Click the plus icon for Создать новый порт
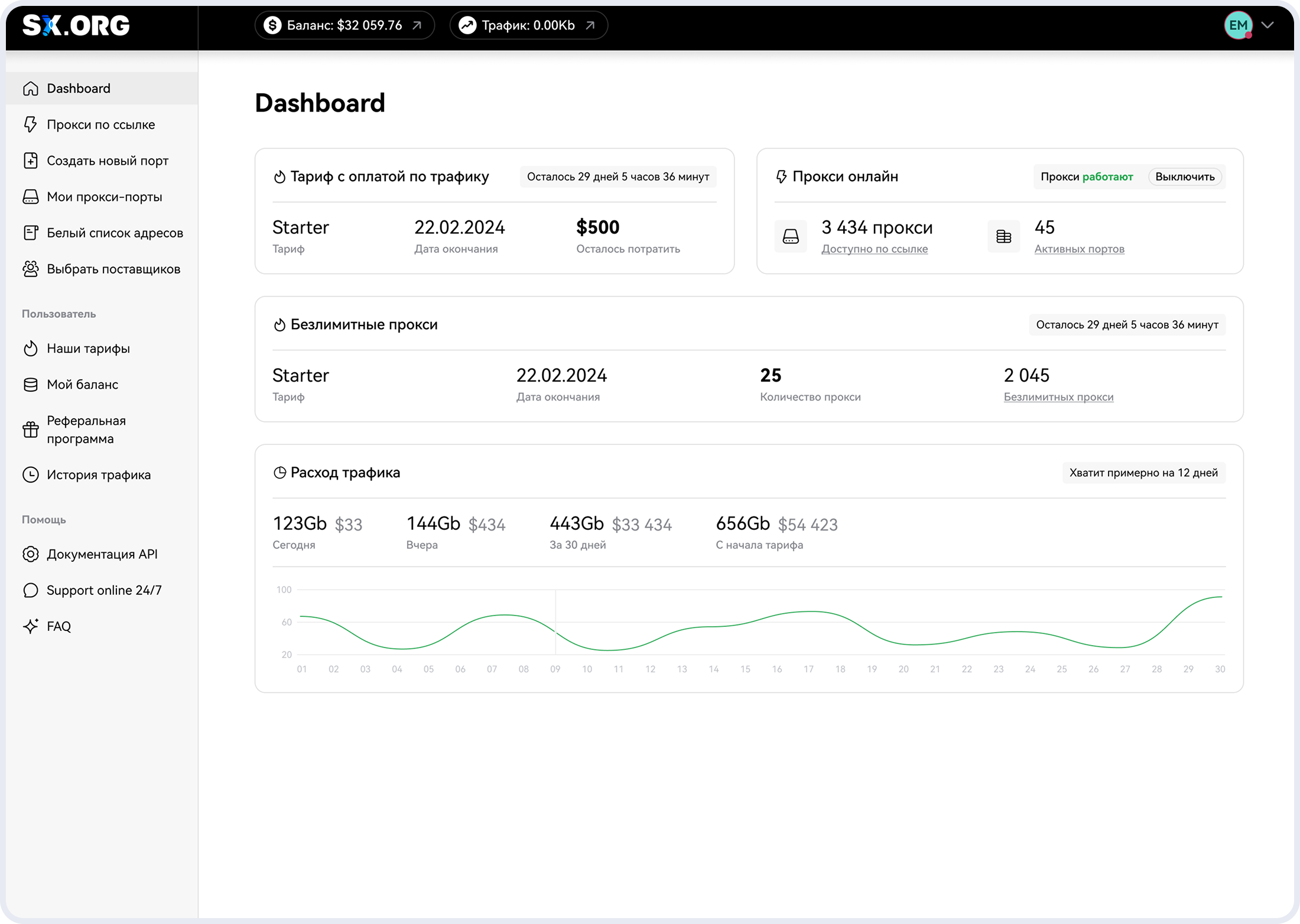The width and height of the screenshot is (1300, 924). (31, 160)
